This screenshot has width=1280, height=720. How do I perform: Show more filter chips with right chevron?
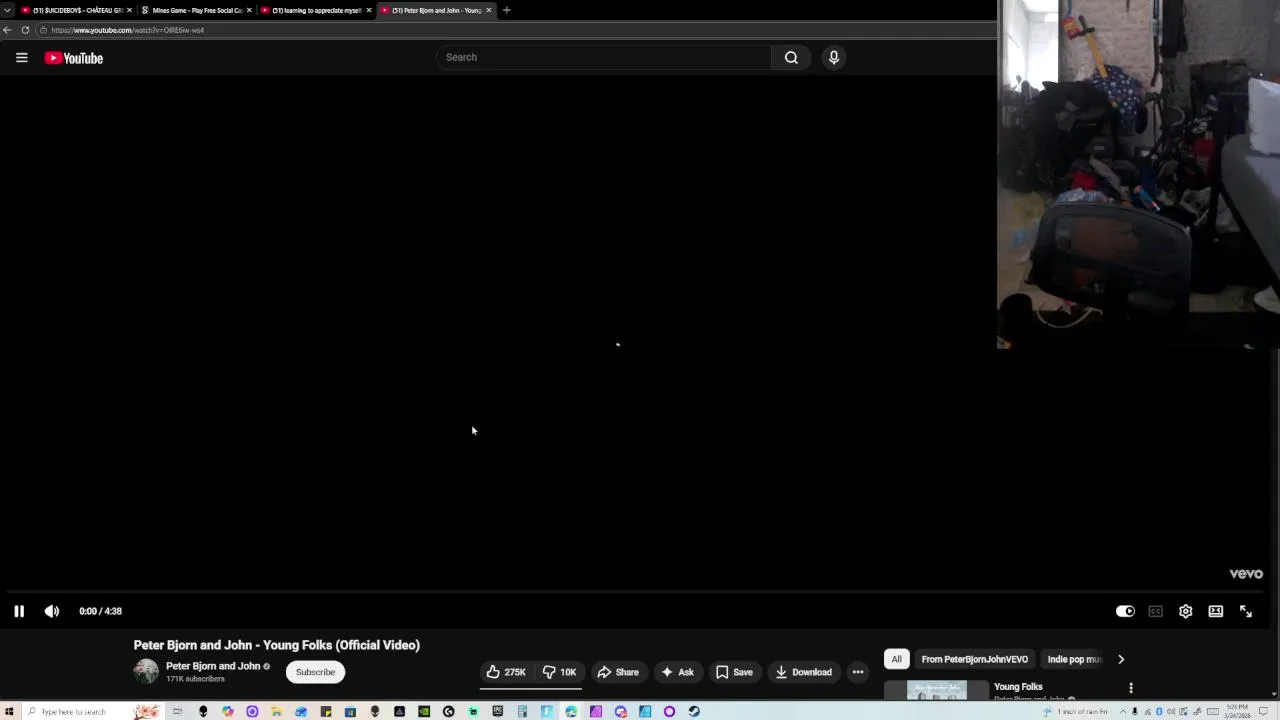click(x=1121, y=659)
